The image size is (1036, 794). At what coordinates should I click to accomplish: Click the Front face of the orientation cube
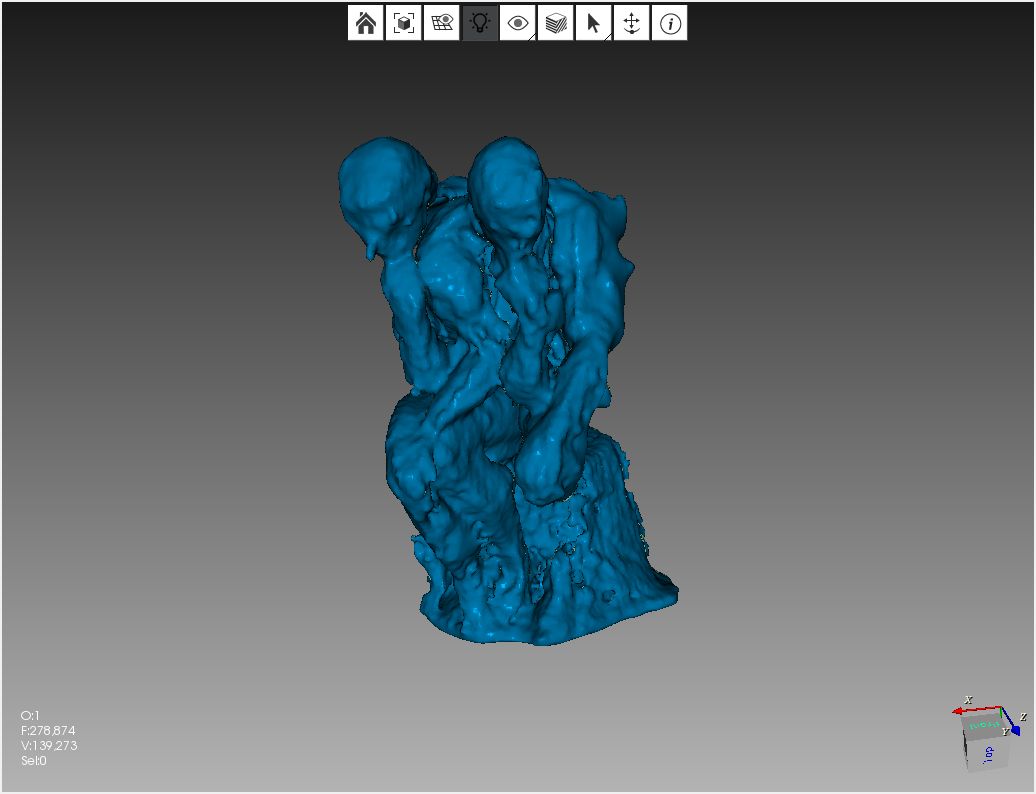[x=984, y=725]
